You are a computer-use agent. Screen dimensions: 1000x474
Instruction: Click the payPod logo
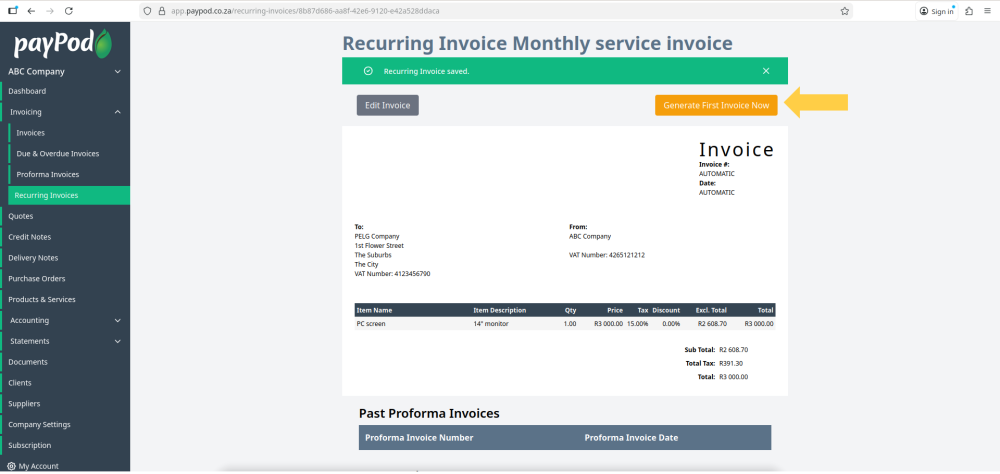pyautogui.click(x=64, y=43)
